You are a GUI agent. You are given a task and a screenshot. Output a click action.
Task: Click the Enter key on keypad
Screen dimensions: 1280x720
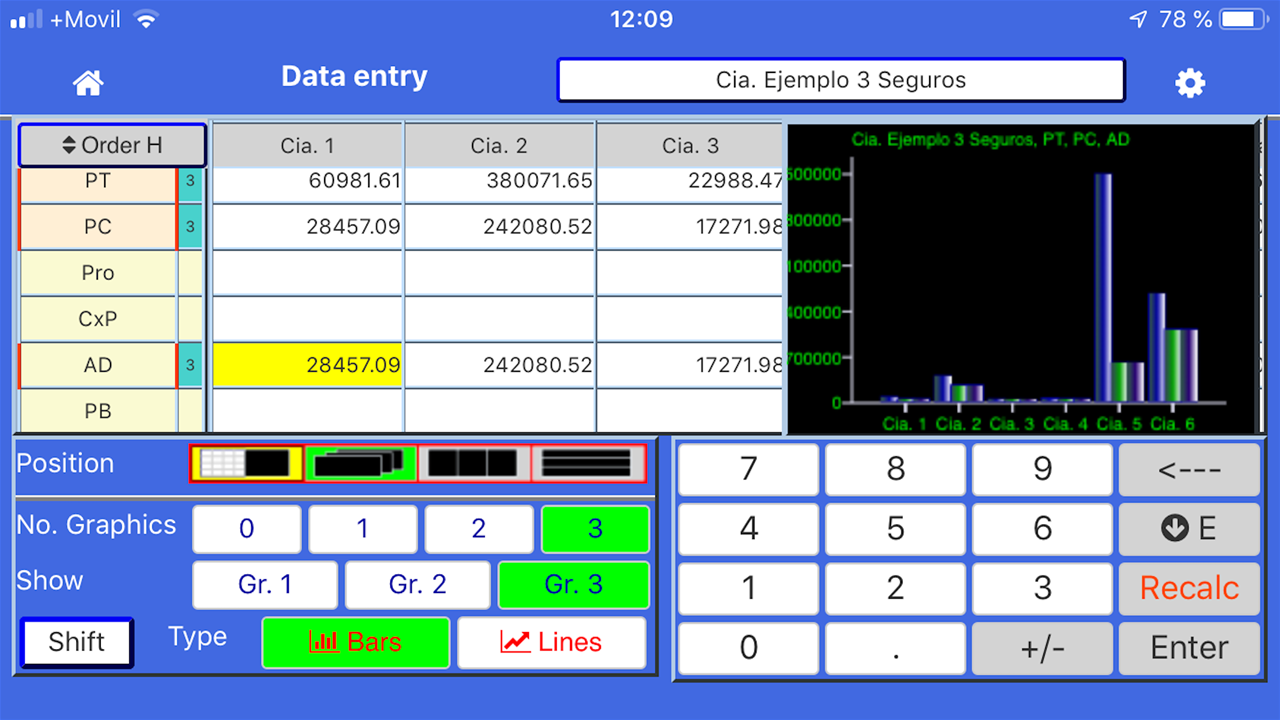pyautogui.click(x=1189, y=648)
